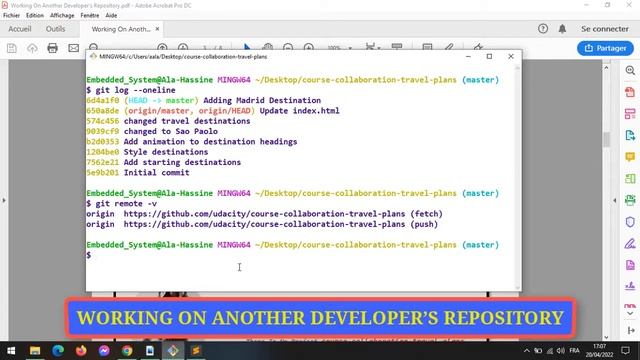This screenshot has width=640, height=360.
Task: Click the cloud upload icon in the toolbar
Action: tap(32, 48)
